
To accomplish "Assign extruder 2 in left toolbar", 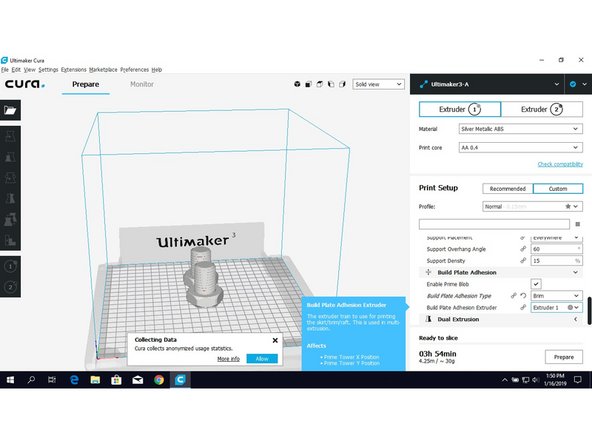I will 10,287.
